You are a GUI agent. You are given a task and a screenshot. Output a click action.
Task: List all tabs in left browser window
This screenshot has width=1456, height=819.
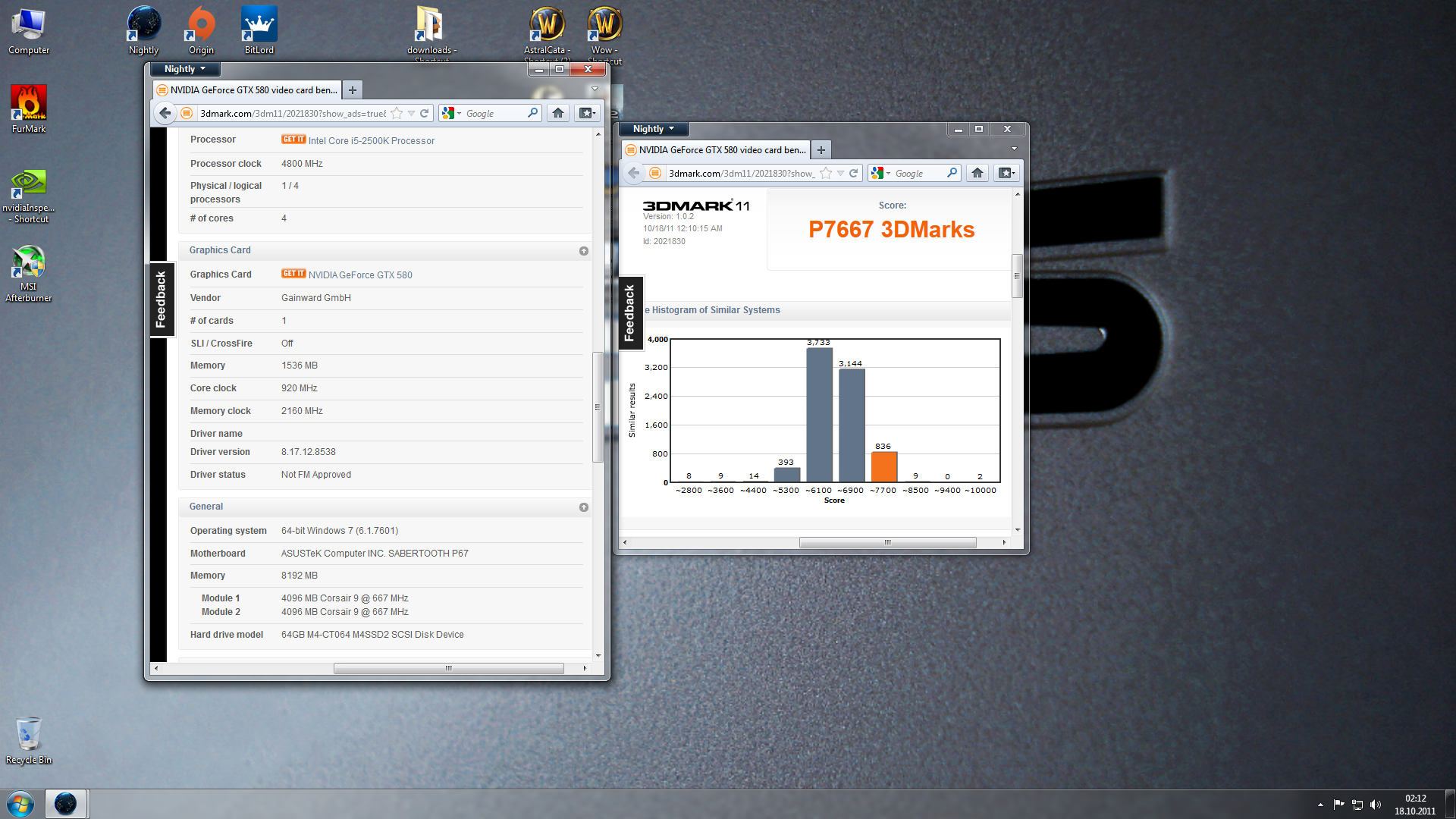pos(595,89)
